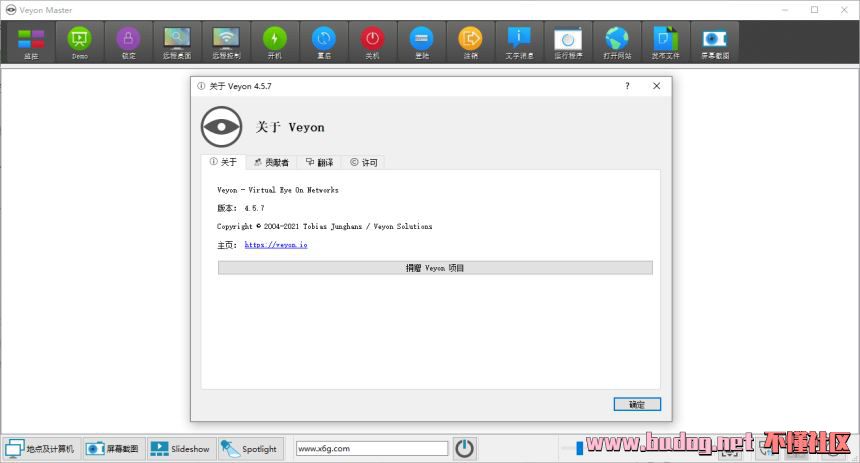Click the 打开网站 open website globe icon
This screenshot has height=463, width=860.
tap(617, 43)
